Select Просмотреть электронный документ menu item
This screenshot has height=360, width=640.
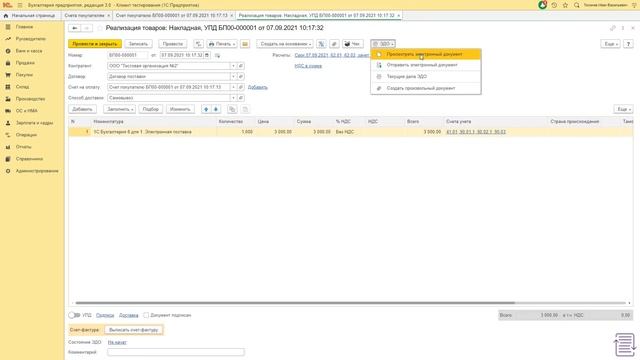[426, 54]
